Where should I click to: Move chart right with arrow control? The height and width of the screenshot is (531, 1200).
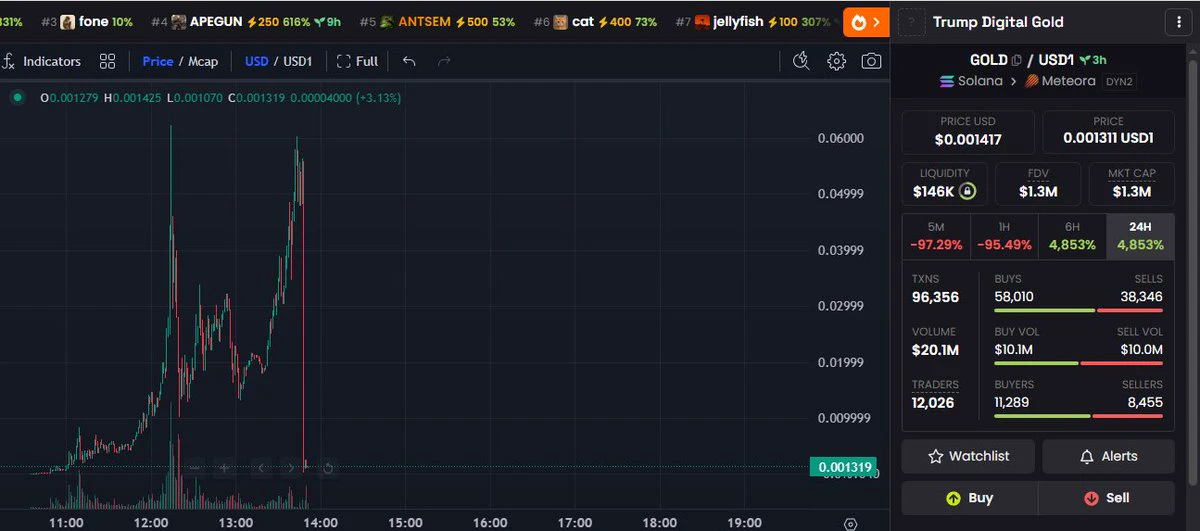(291, 467)
